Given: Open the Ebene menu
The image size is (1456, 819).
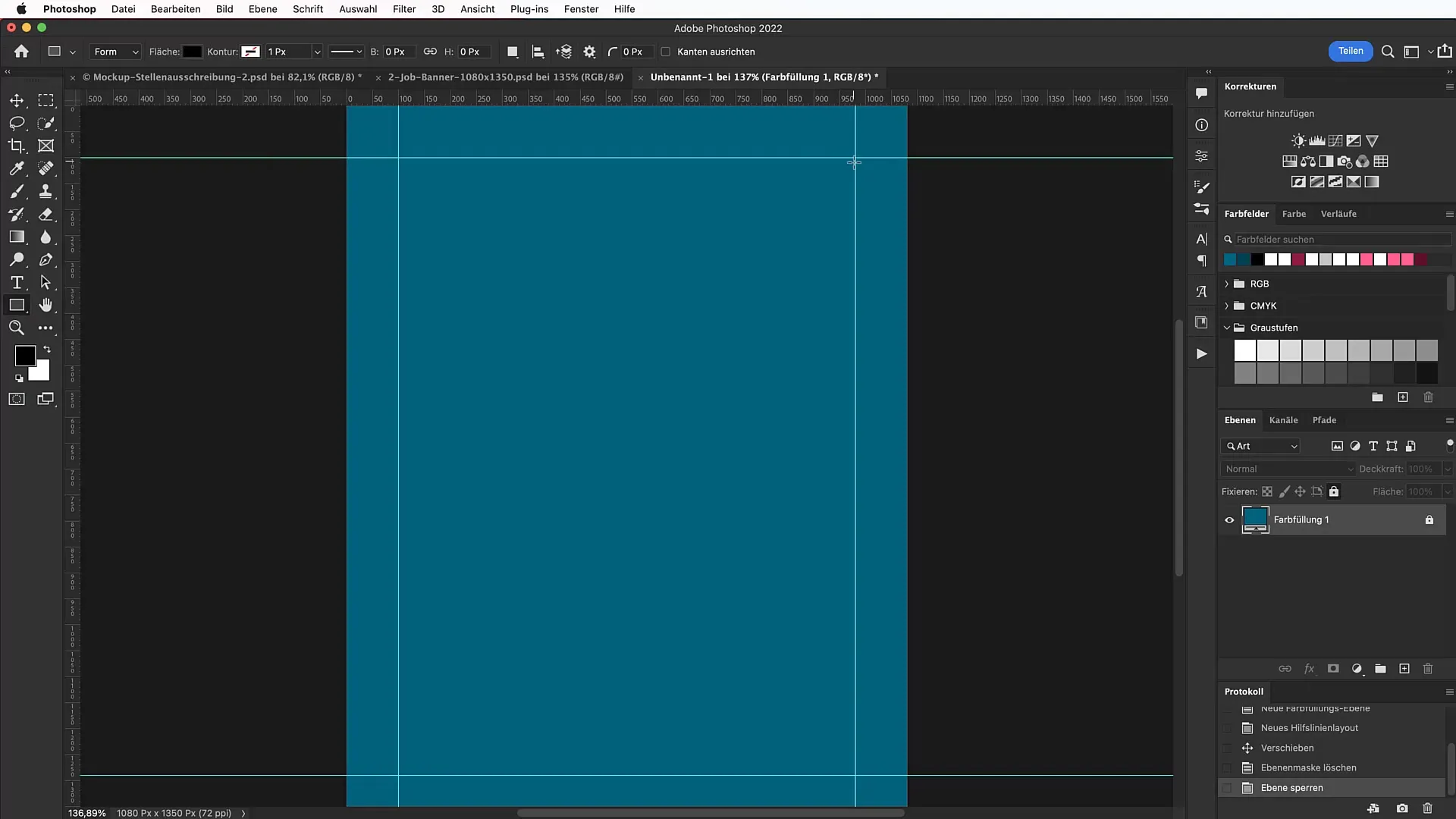Looking at the screenshot, I should [x=262, y=9].
